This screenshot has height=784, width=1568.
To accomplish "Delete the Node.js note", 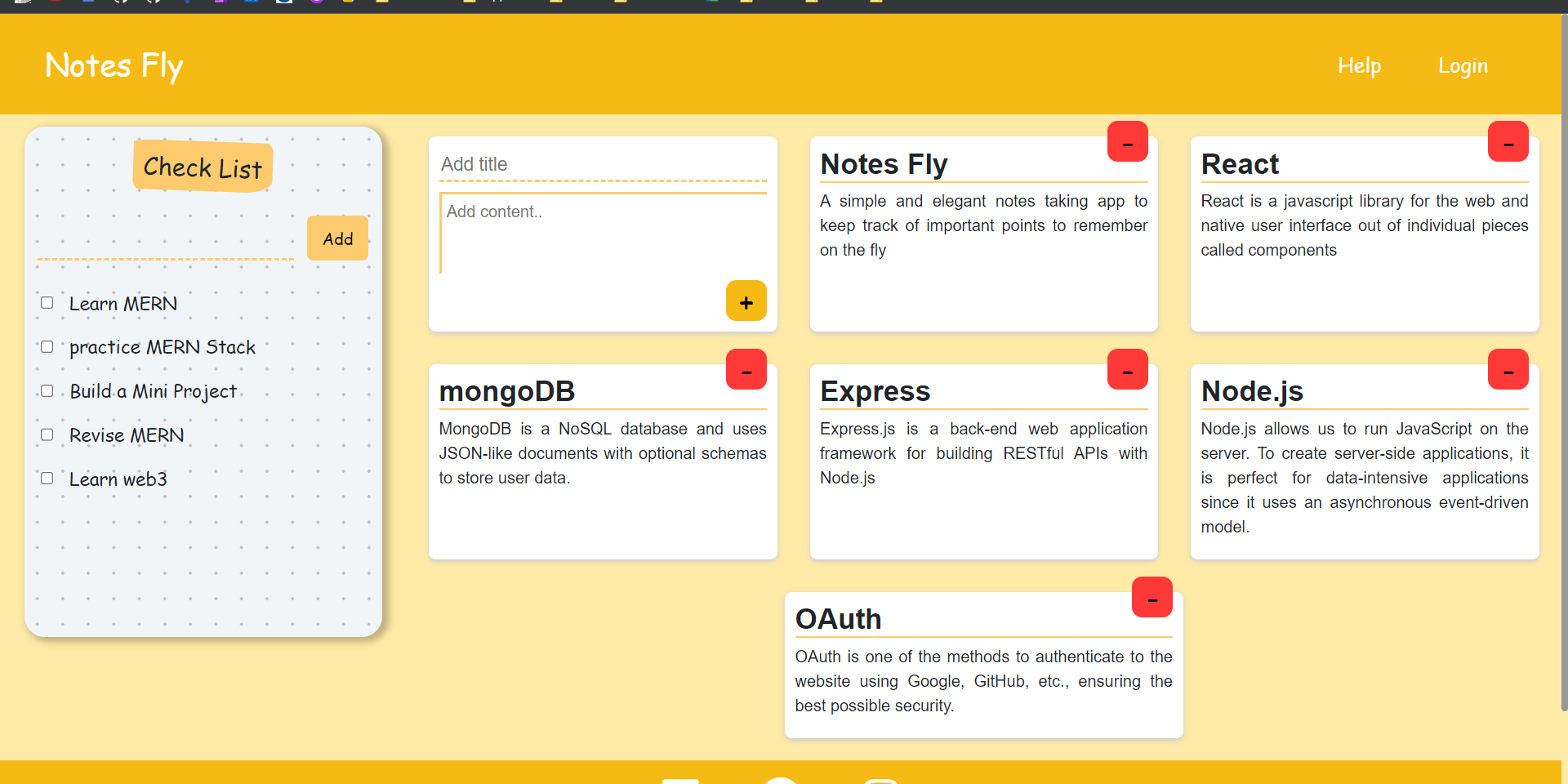I will (1508, 369).
